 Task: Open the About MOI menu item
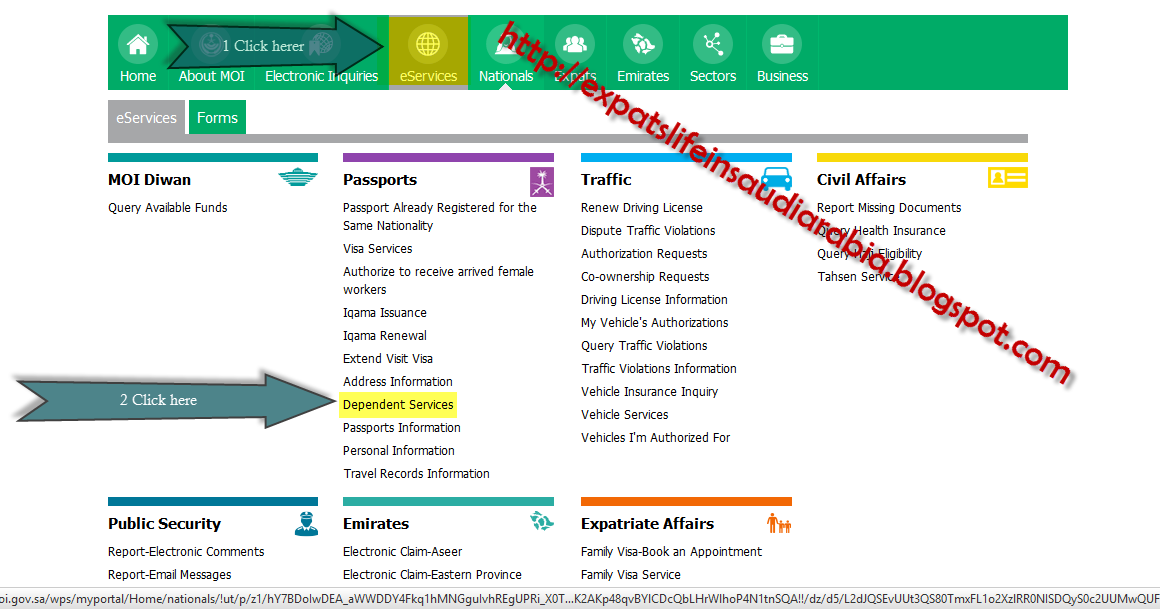click(211, 75)
